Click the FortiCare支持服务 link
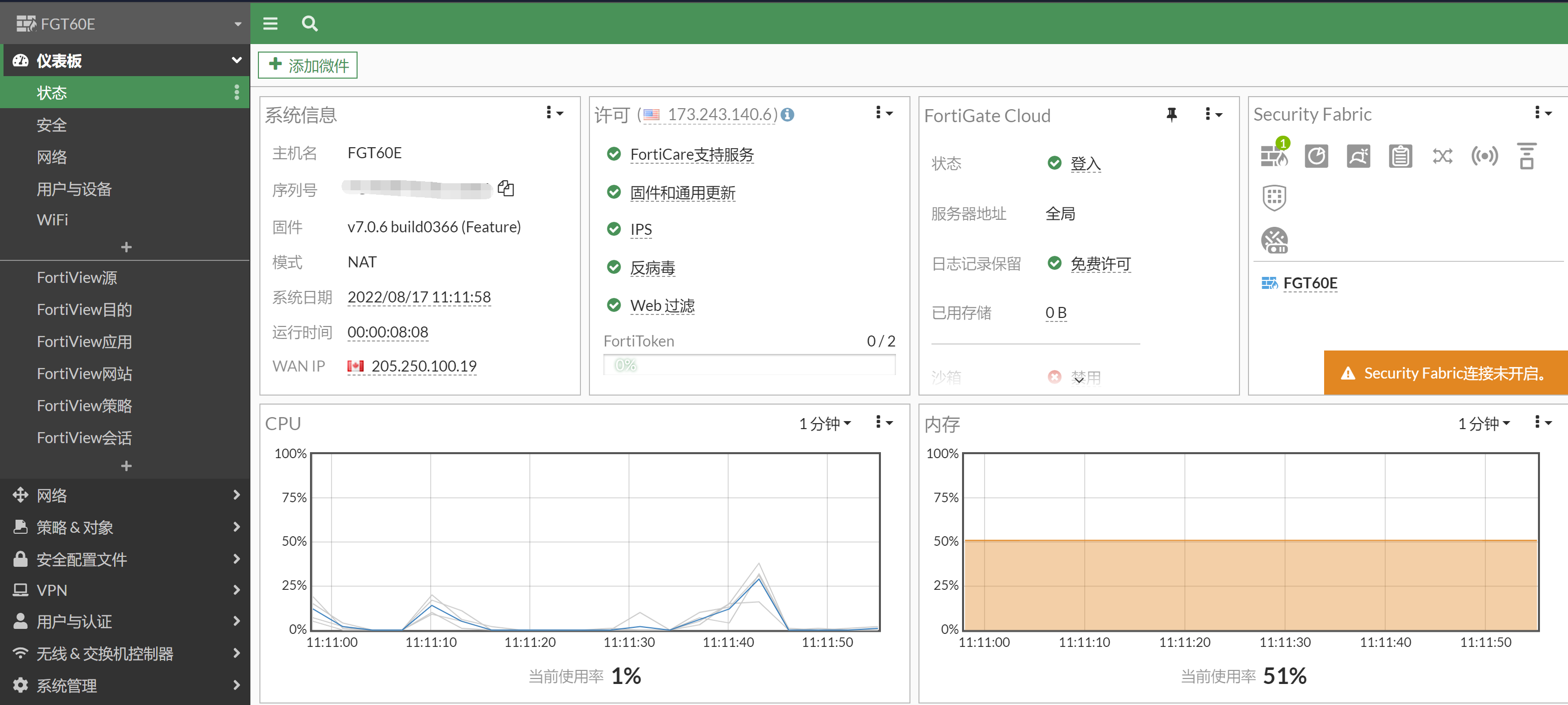Image resolution: width=1568 pixels, height=705 pixels. 692,155
